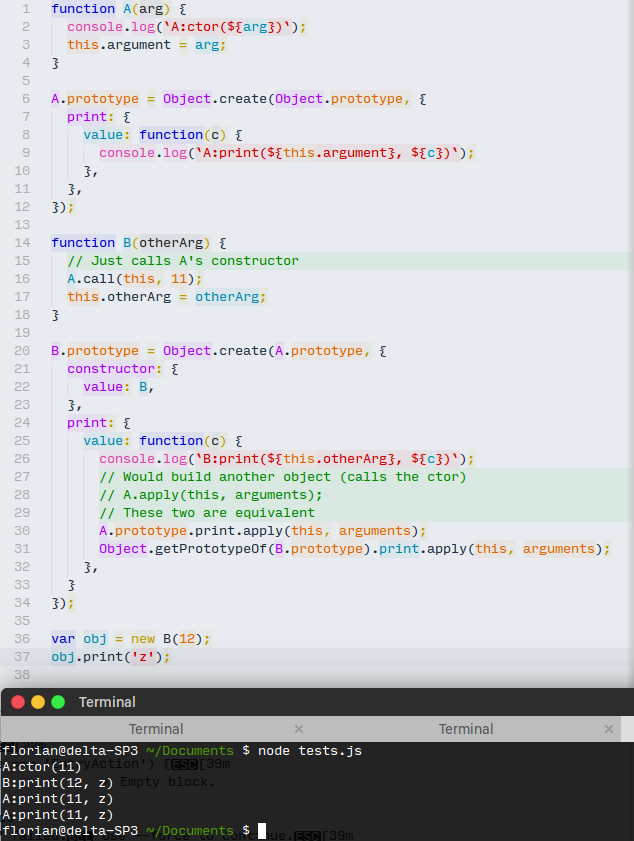Viewport: 634px width, 841px height.
Task: Click line number 20 in the gutter
Action: [x=22, y=351]
